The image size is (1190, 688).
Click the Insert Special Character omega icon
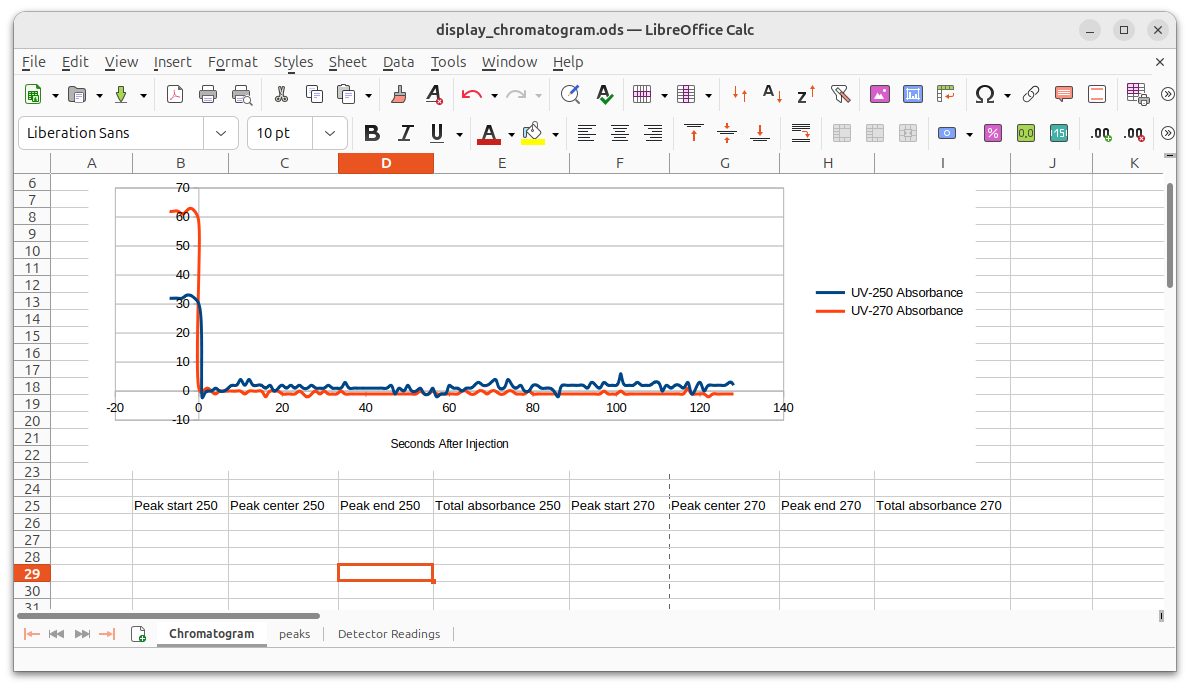[984, 94]
